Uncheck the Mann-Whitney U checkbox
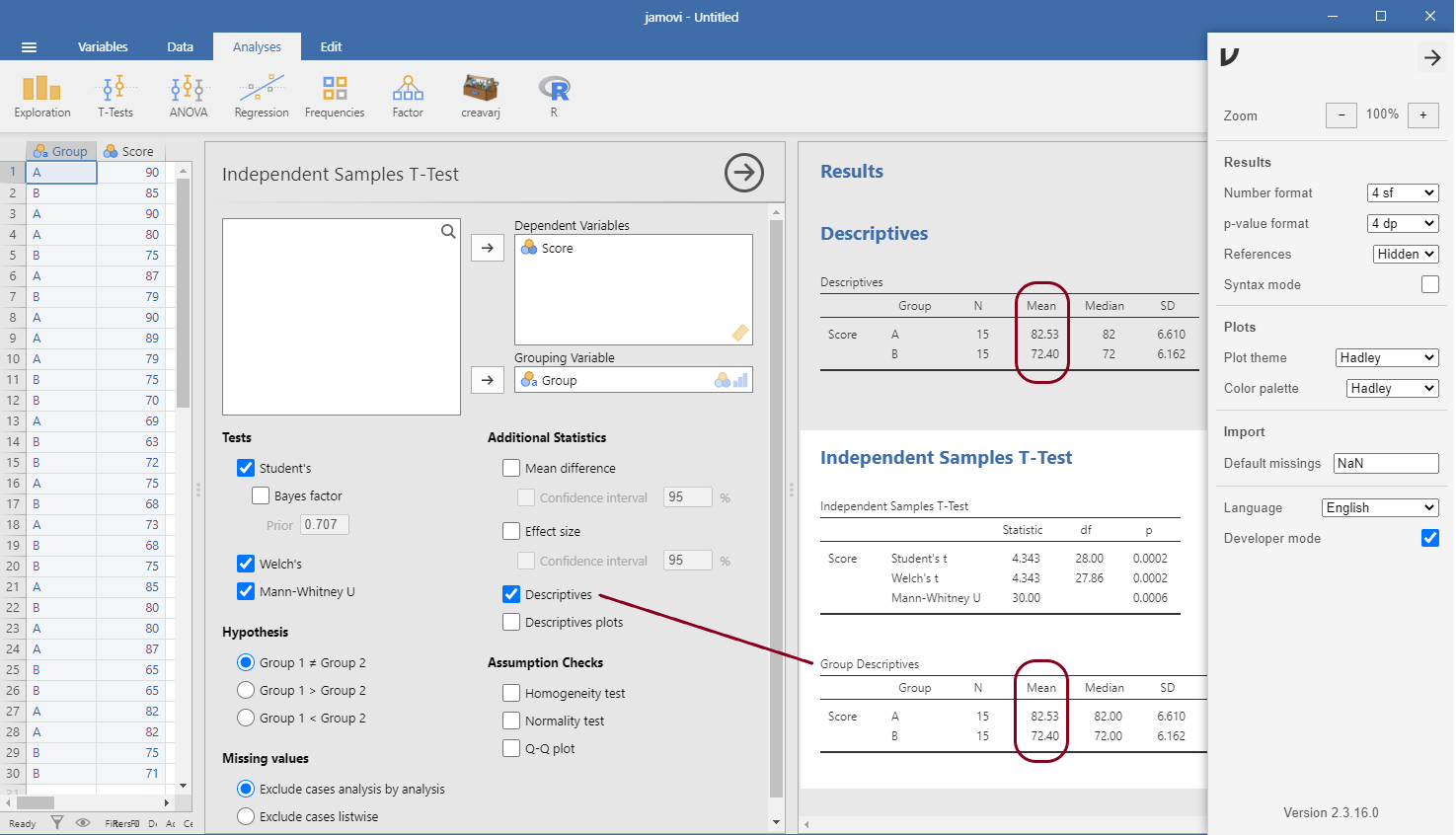This screenshot has width=1456, height=835. (246, 591)
